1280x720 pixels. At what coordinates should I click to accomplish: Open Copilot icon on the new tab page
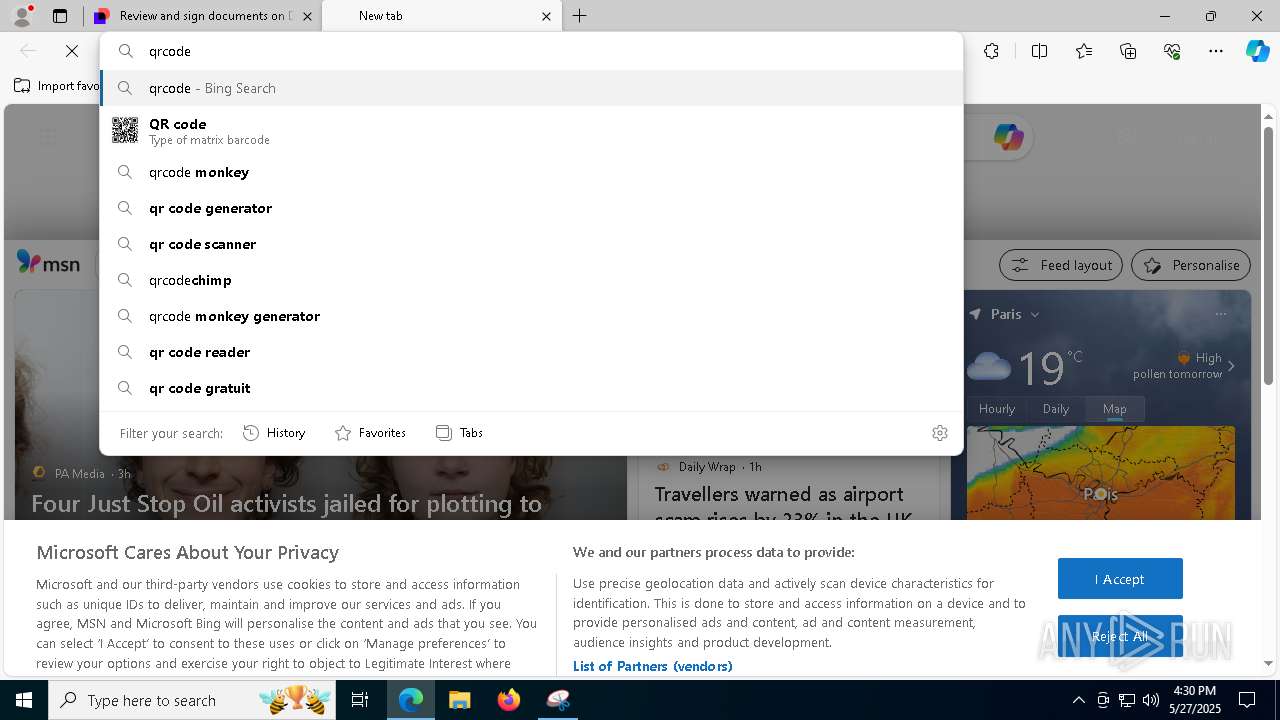pyautogui.click(x=1009, y=137)
